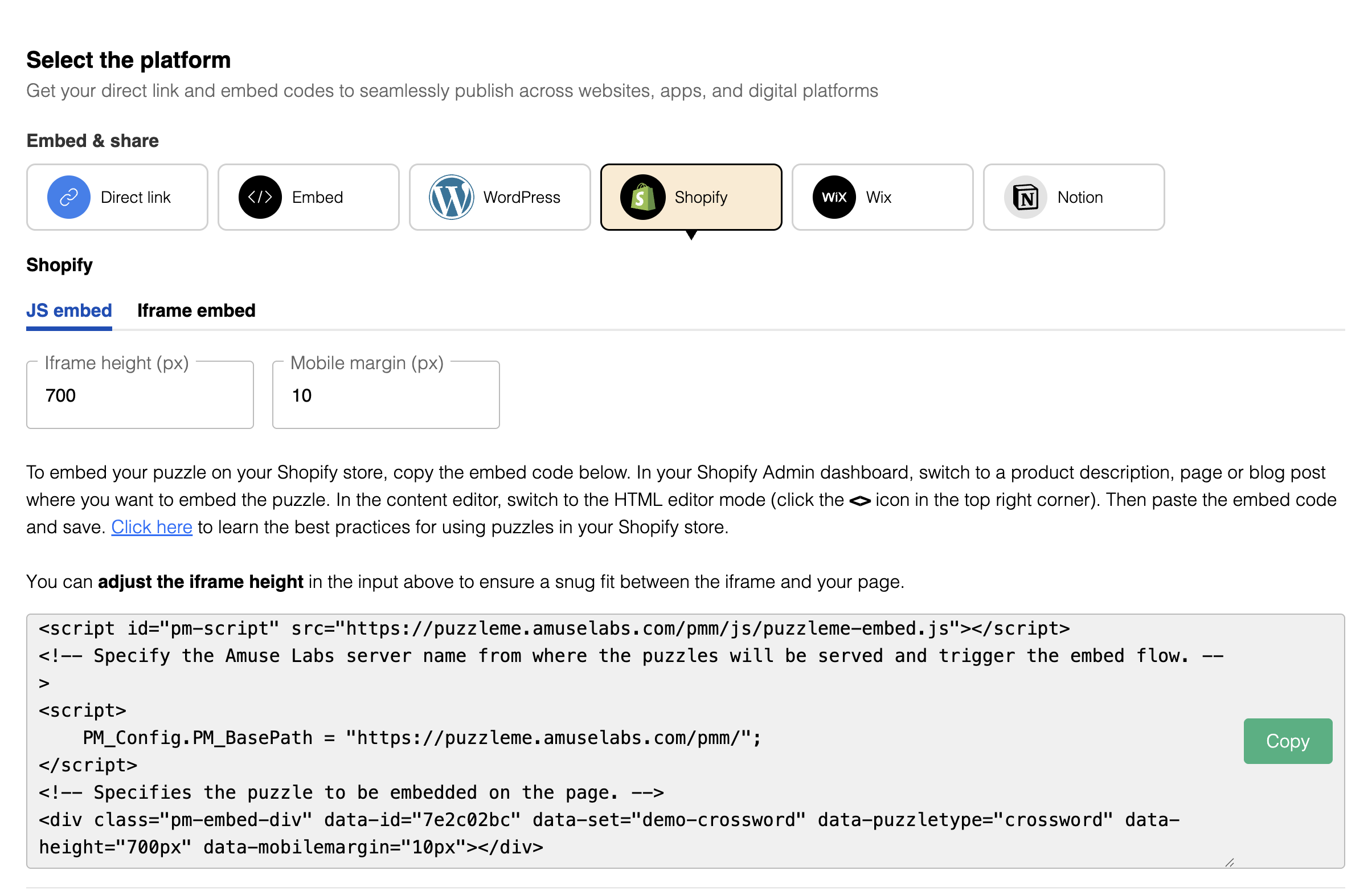Focus the Mobile margin input field

click(x=386, y=395)
